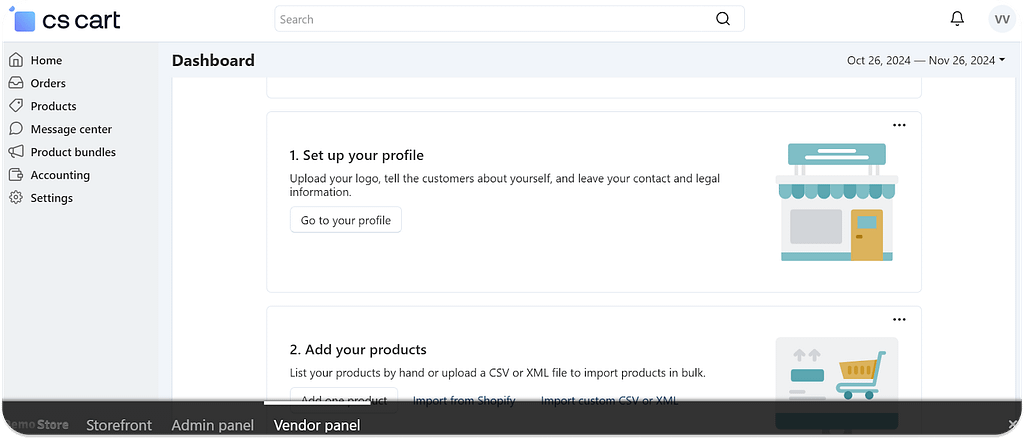This screenshot has height=439, width=1024.
Task: Click the Home sidebar icon
Action: tap(16, 60)
